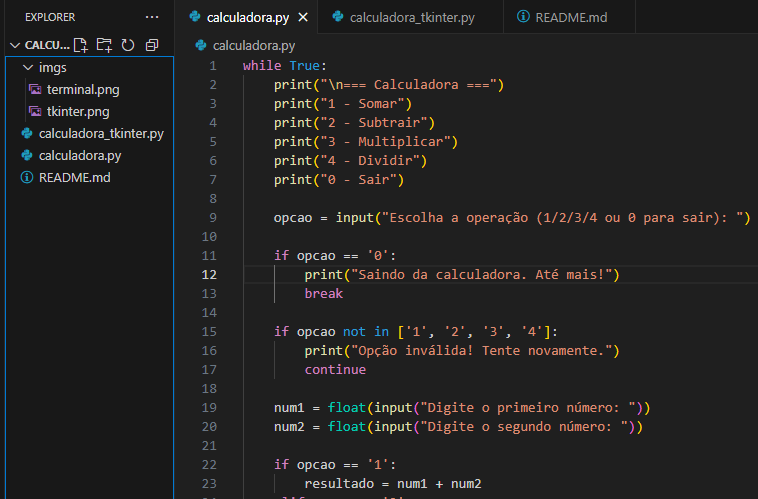Screen dimensions: 758x499
Task: Click the print "2 - Subtrair" line
Action: 354,123
